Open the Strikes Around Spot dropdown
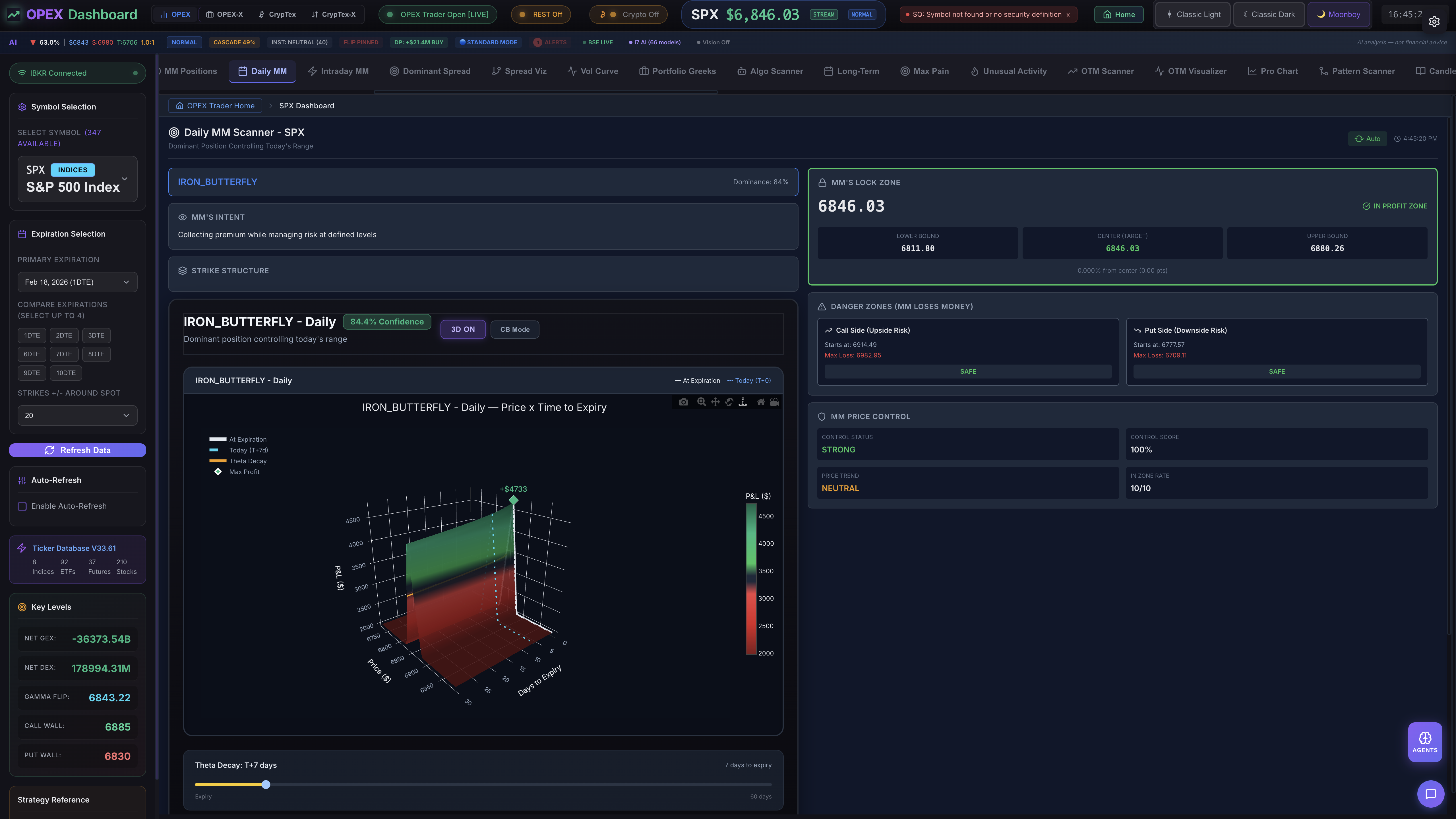This screenshot has width=1456, height=819. [x=77, y=415]
